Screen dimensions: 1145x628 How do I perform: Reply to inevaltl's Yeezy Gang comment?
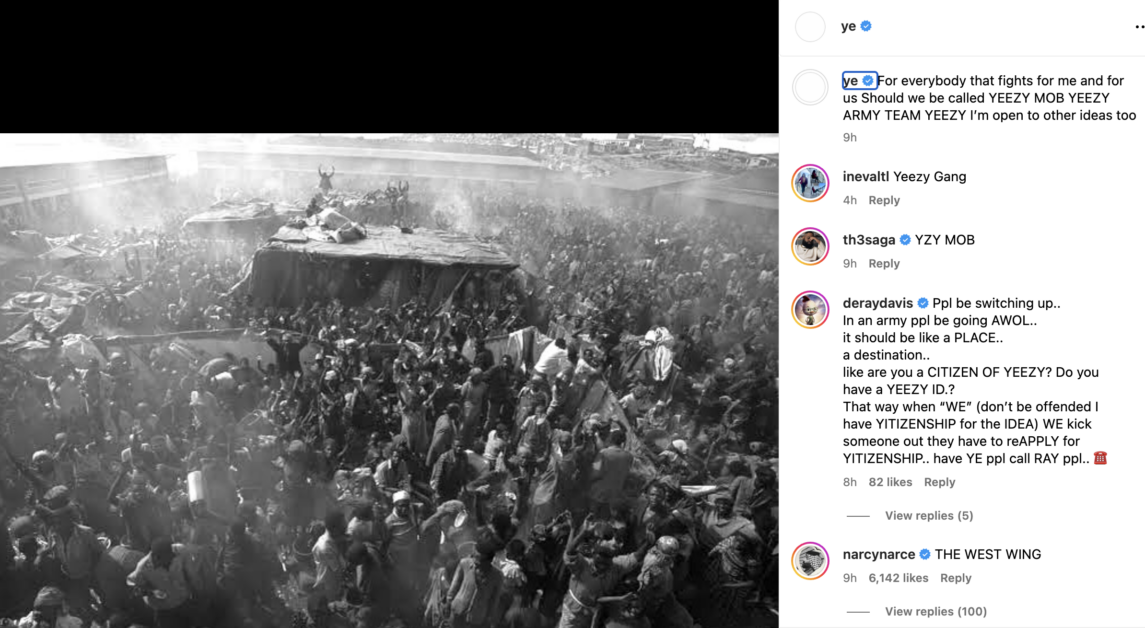coord(884,200)
